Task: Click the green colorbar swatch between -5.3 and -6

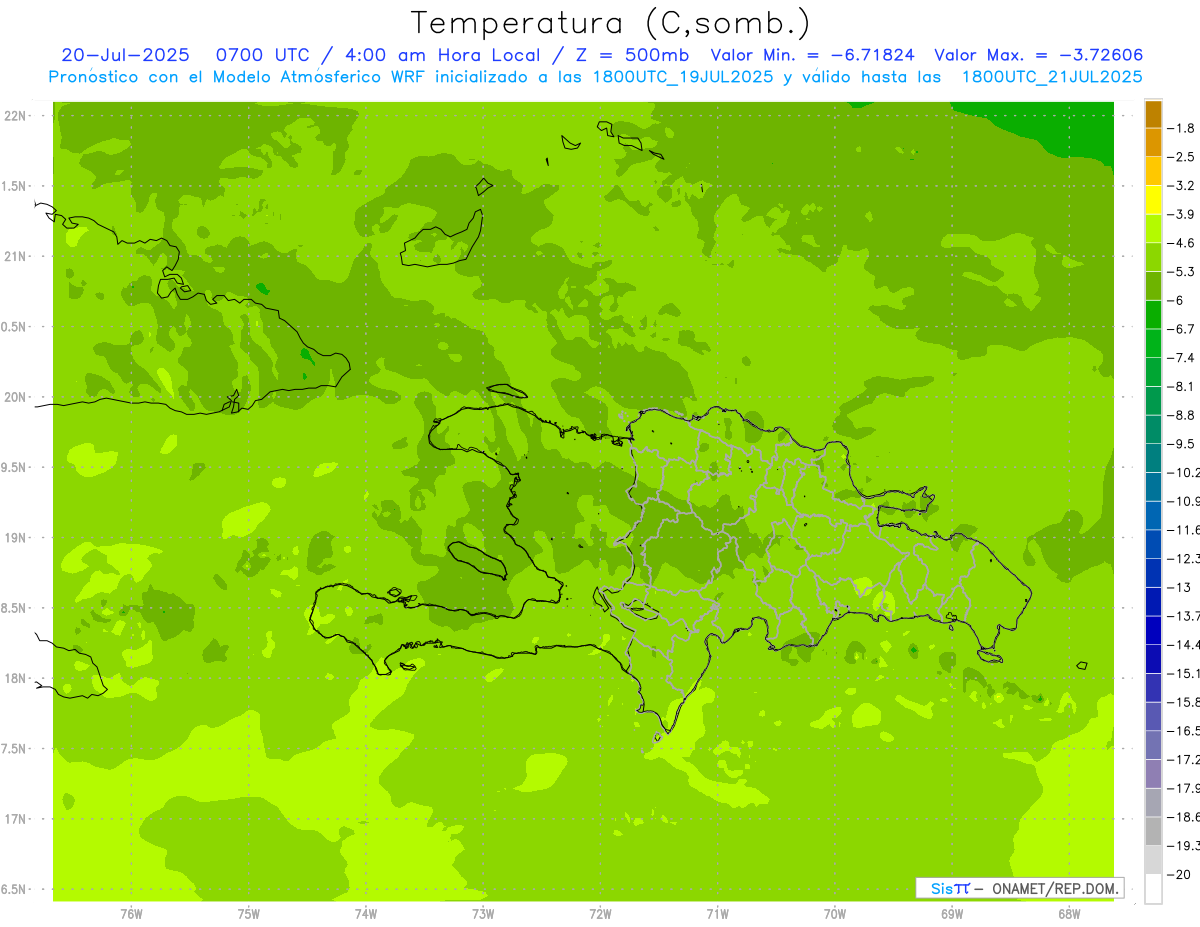Action: click(1153, 286)
